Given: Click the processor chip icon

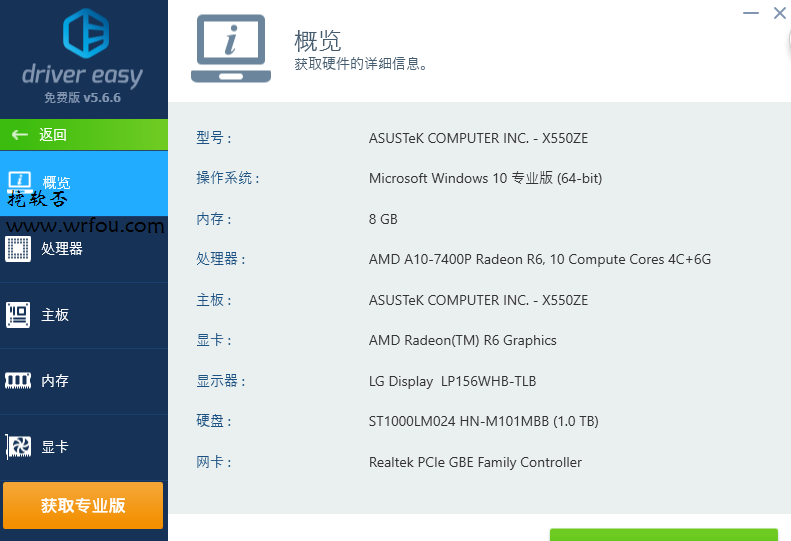Looking at the screenshot, I should pyautogui.click(x=18, y=249).
